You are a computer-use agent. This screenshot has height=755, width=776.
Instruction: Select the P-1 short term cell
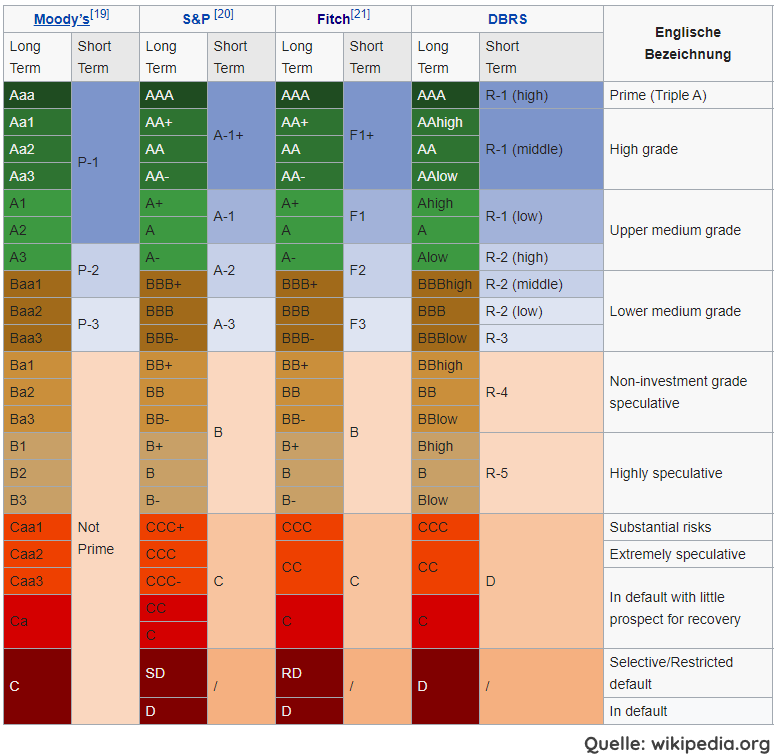105,162
